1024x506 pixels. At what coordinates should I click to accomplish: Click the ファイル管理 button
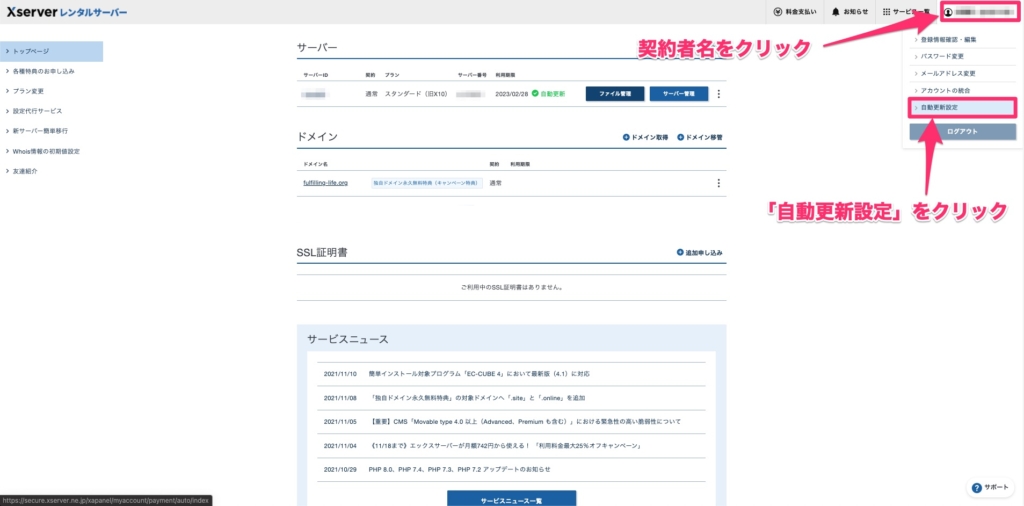[x=614, y=94]
